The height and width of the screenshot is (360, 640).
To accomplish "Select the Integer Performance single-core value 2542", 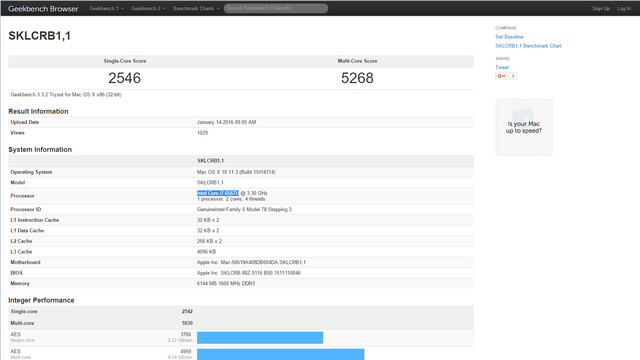I will point(187,311).
